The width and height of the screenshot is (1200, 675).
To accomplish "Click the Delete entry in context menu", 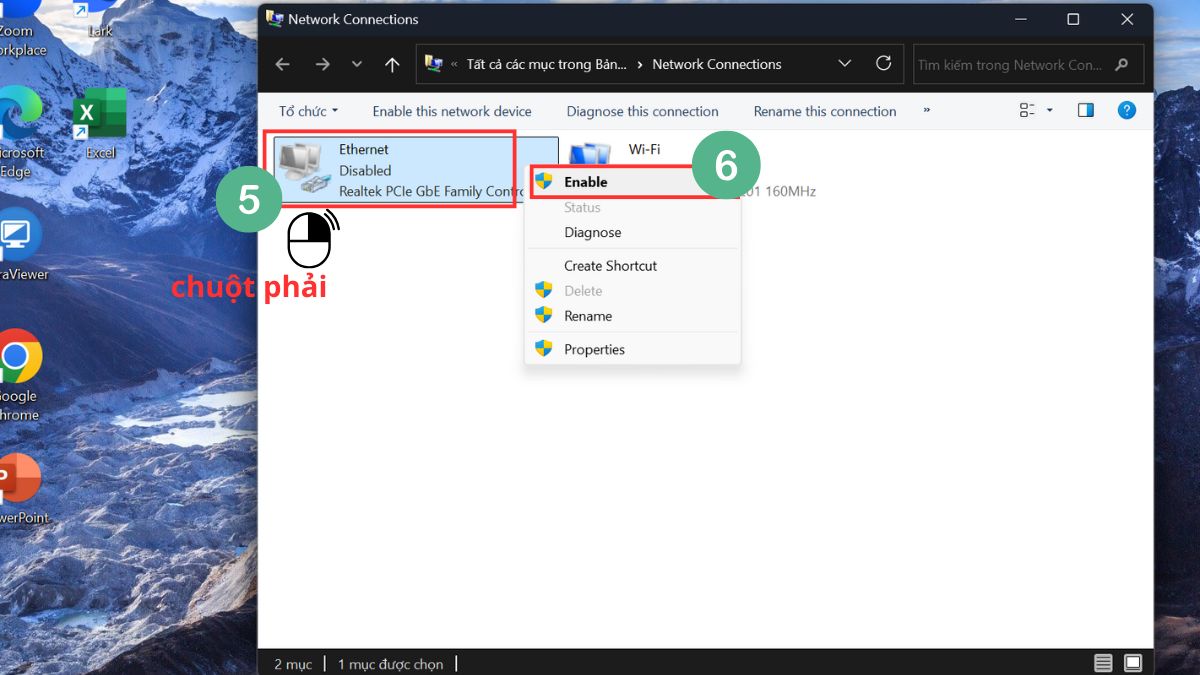I will [583, 291].
